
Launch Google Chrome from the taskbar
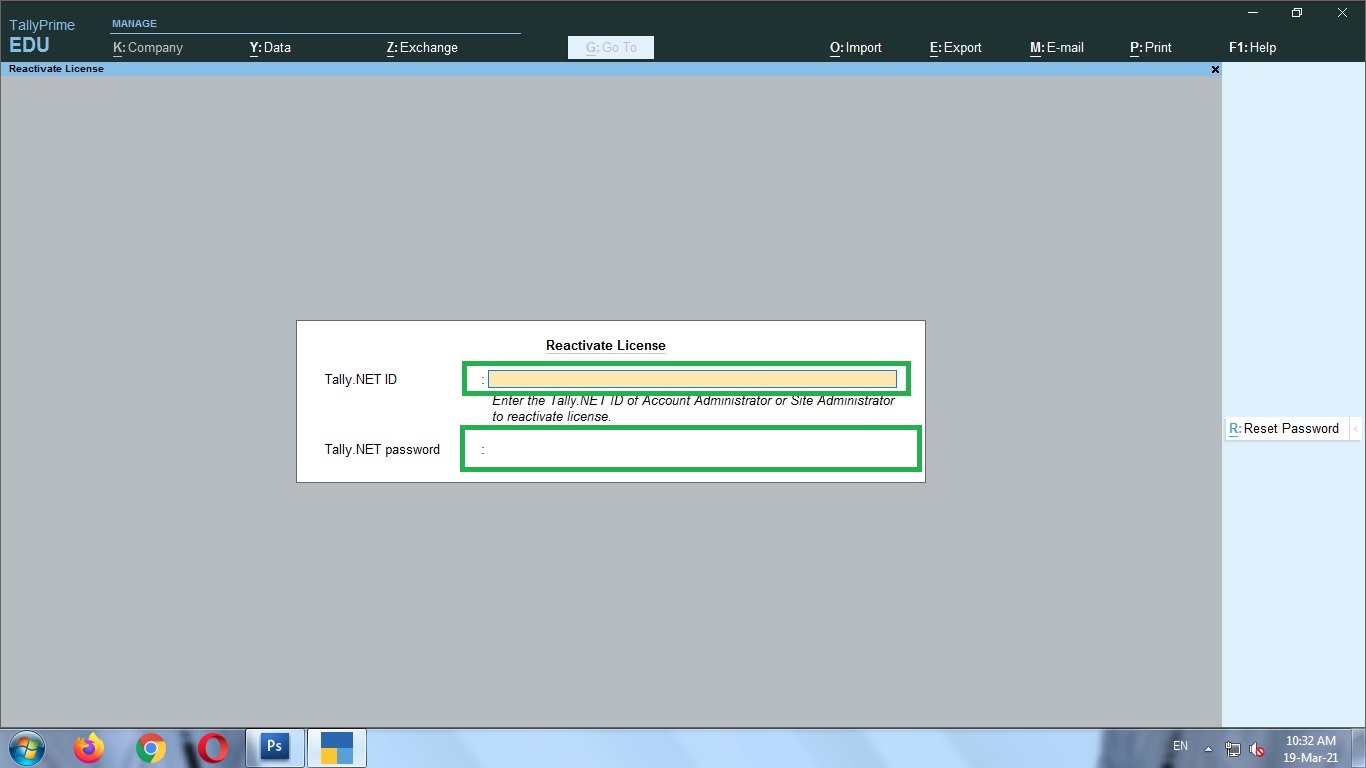[x=151, y=748]
